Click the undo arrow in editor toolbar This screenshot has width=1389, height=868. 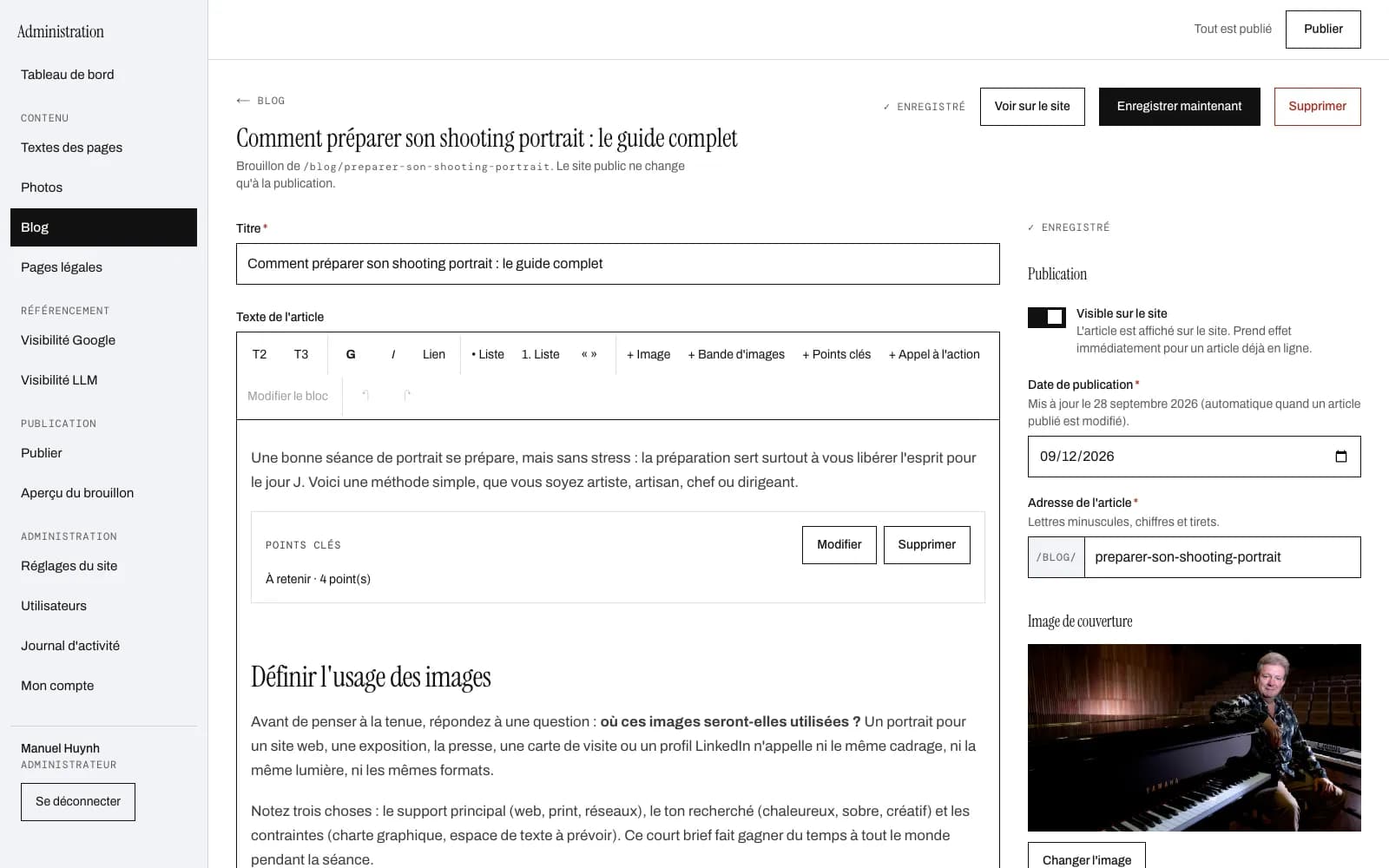(x=365, y=396)
